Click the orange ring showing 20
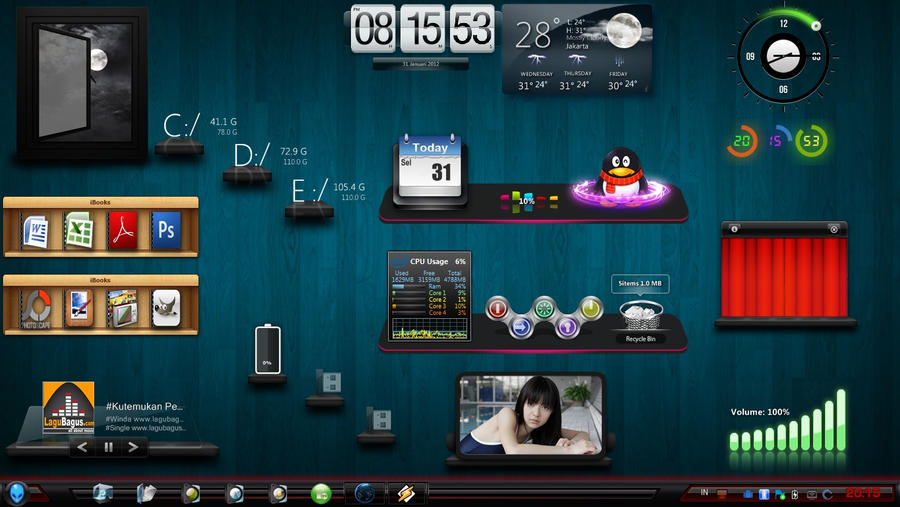 click(742, 141)
